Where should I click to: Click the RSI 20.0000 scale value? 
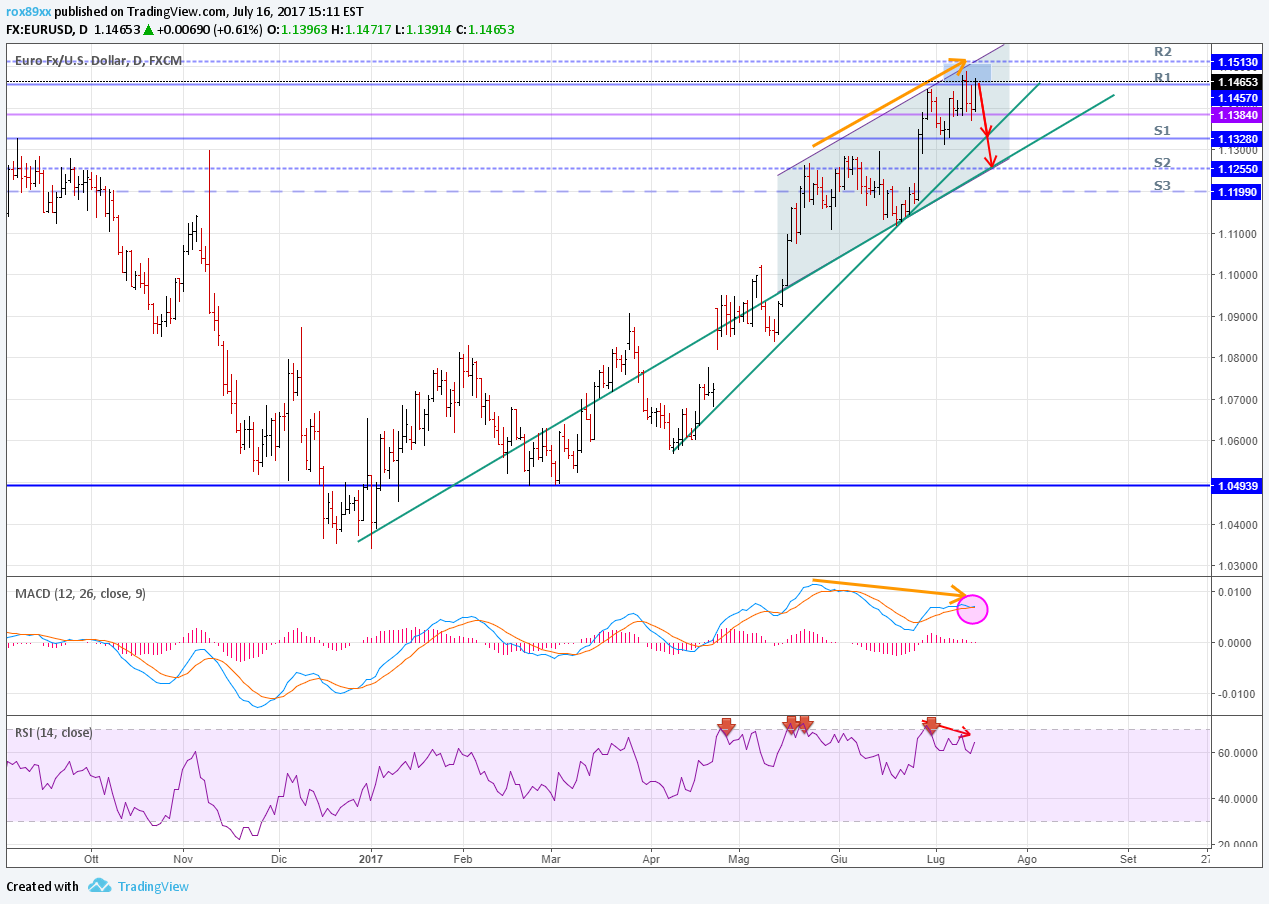1238,845
